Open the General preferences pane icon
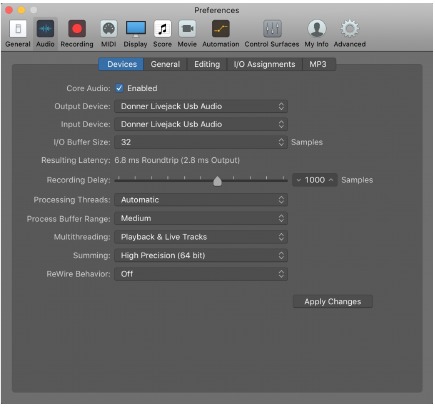This screenshot has height=408, width=435. [18, 29]
